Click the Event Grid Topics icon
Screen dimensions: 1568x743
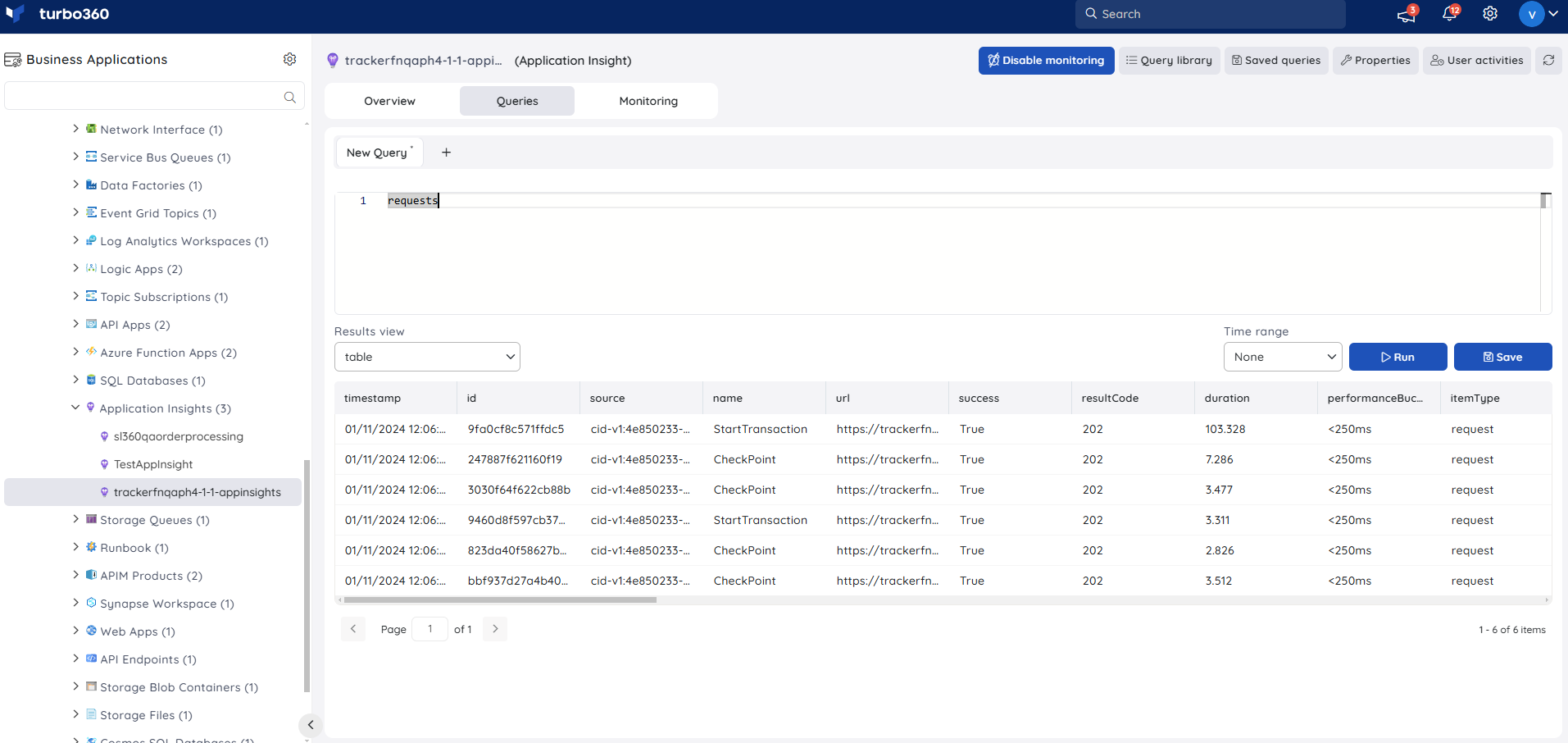[x=91, y=212]
